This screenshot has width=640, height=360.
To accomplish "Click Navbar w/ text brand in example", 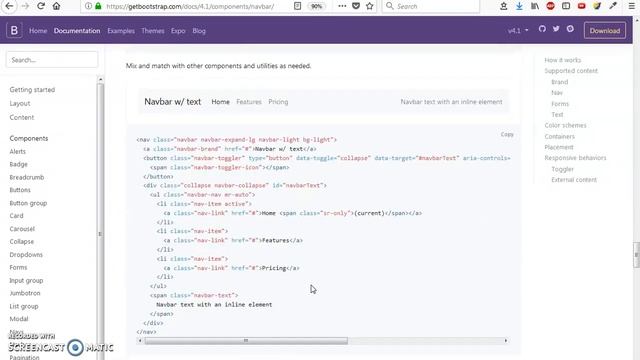I will (x=173, y=102).
